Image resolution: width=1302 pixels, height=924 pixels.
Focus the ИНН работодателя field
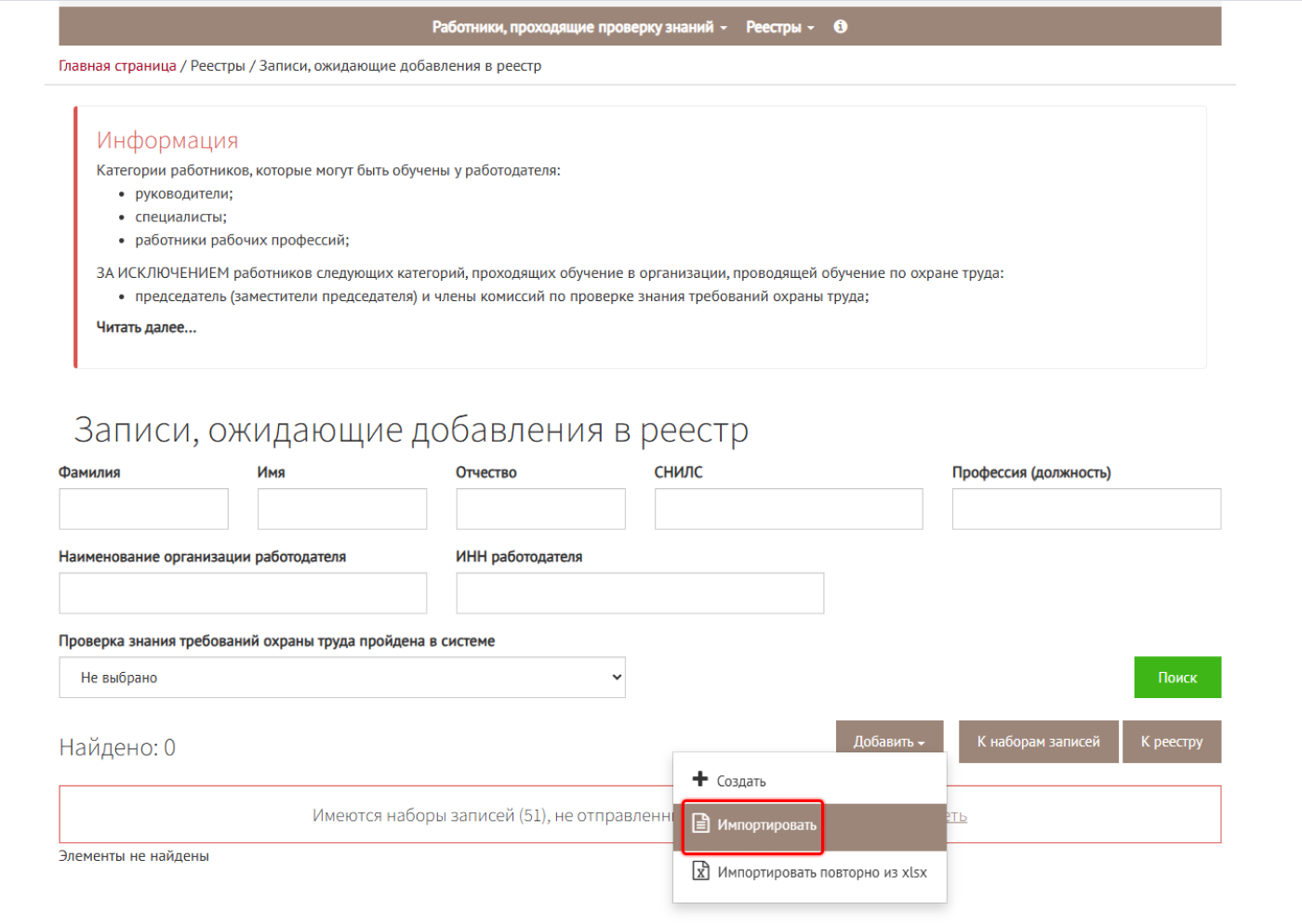pyautogui.click(x=640, y=593)
